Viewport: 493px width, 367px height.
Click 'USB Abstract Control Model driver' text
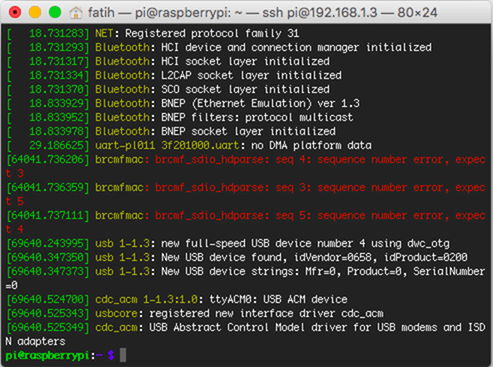point(248,327)
